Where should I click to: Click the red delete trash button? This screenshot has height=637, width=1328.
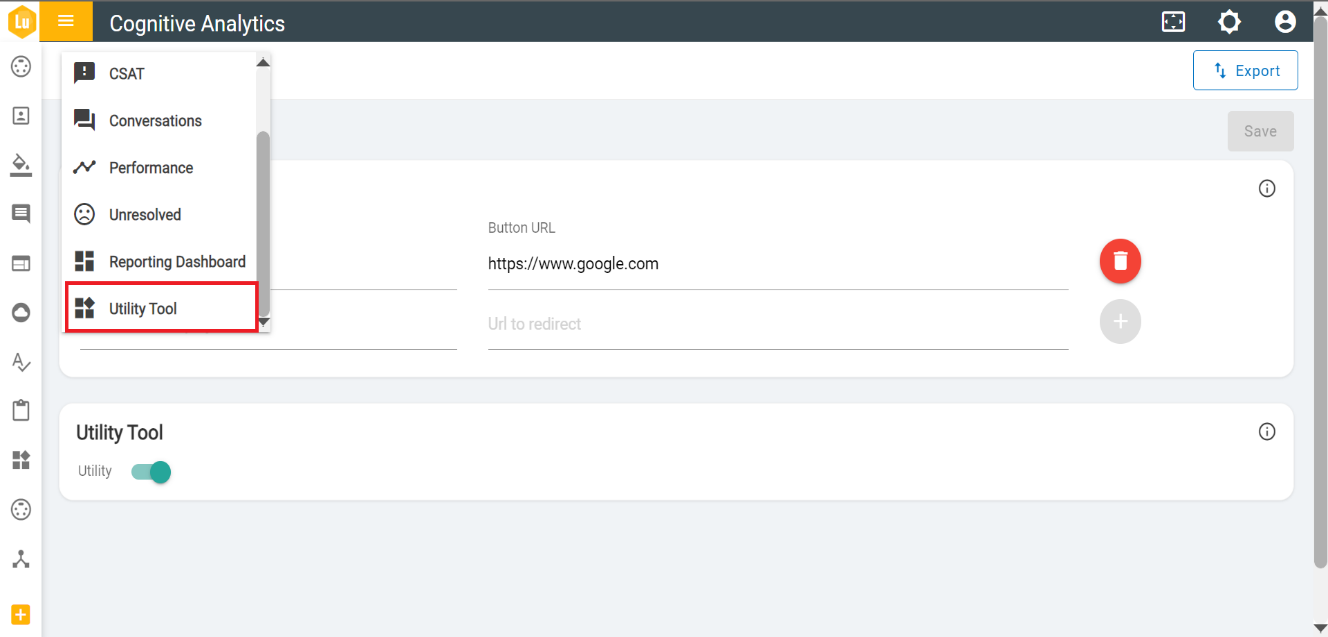1120,261
